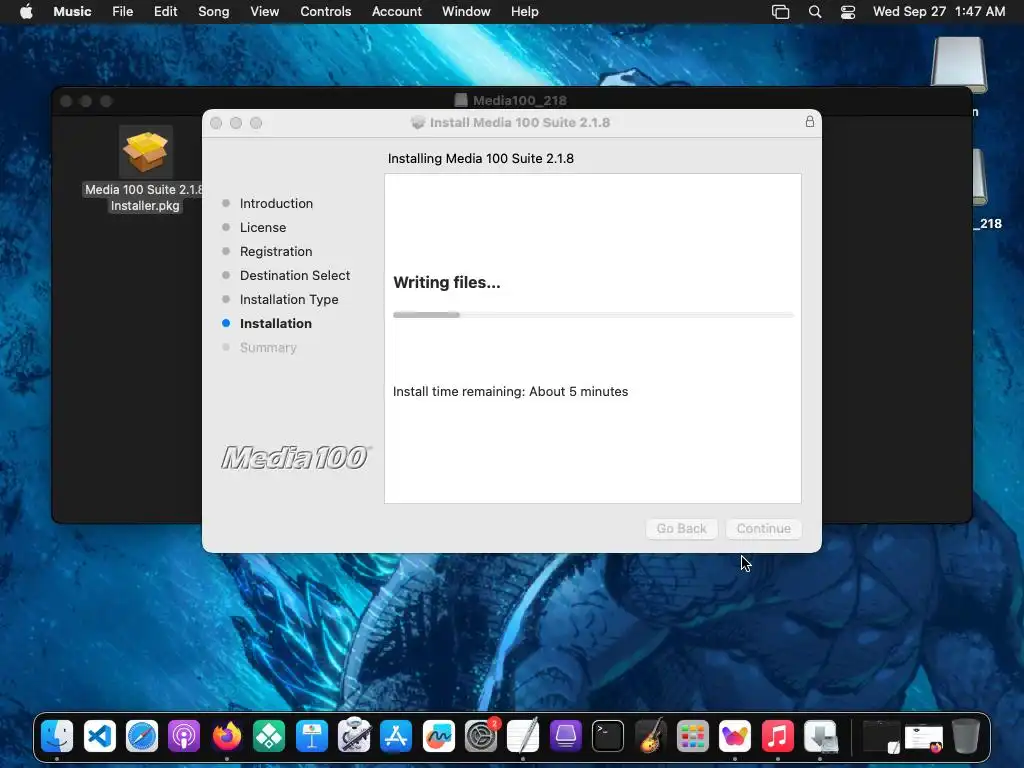The width and height of the screenshot is (1024, 768).
Task: Launch Visual Studio Code from Dock
Action: (x=100, y=737)
